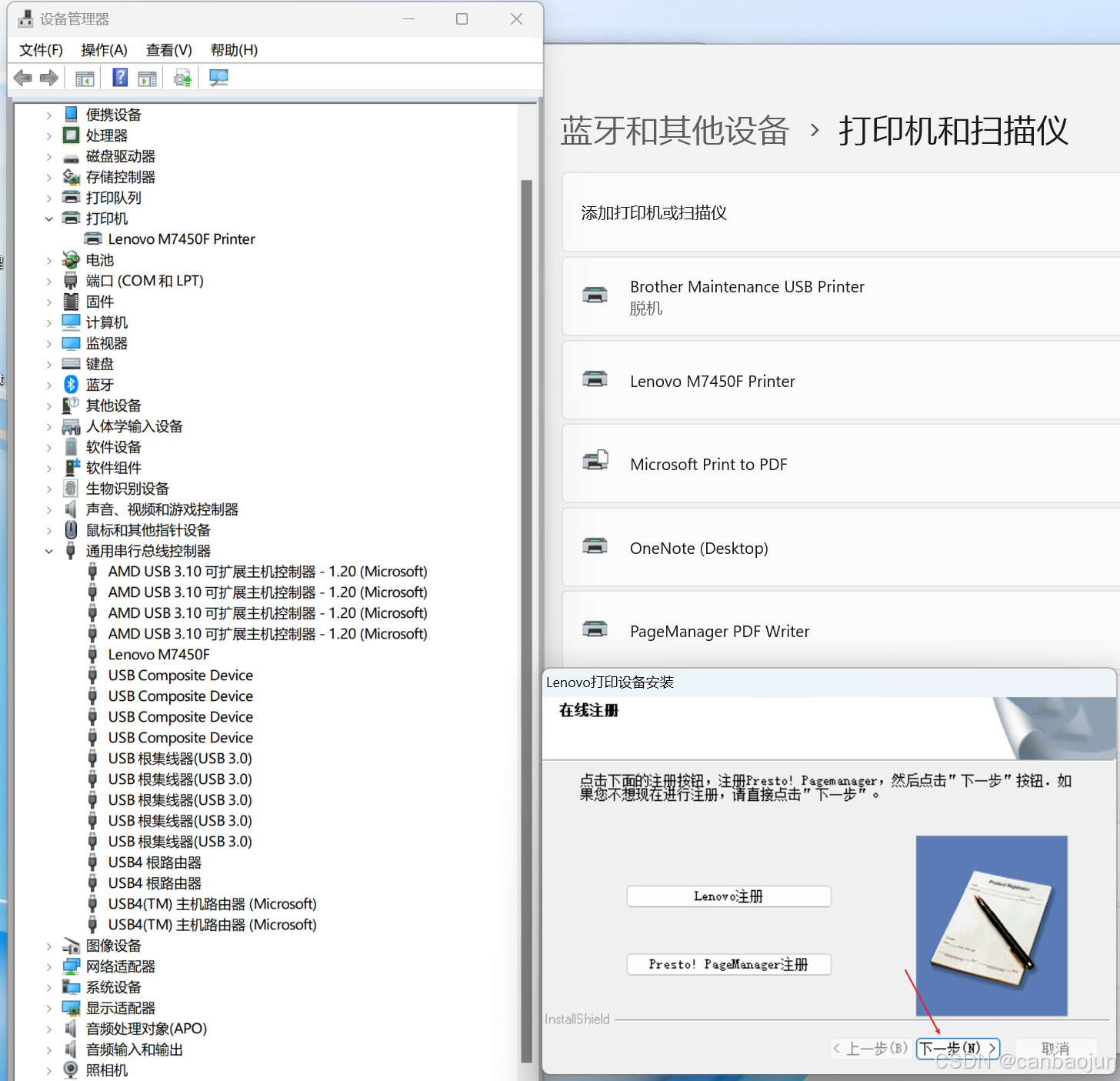This screenshot has height=1081, width=1120.
Task: Click 上一步(B) in the installer
Action: (872, 1048)
